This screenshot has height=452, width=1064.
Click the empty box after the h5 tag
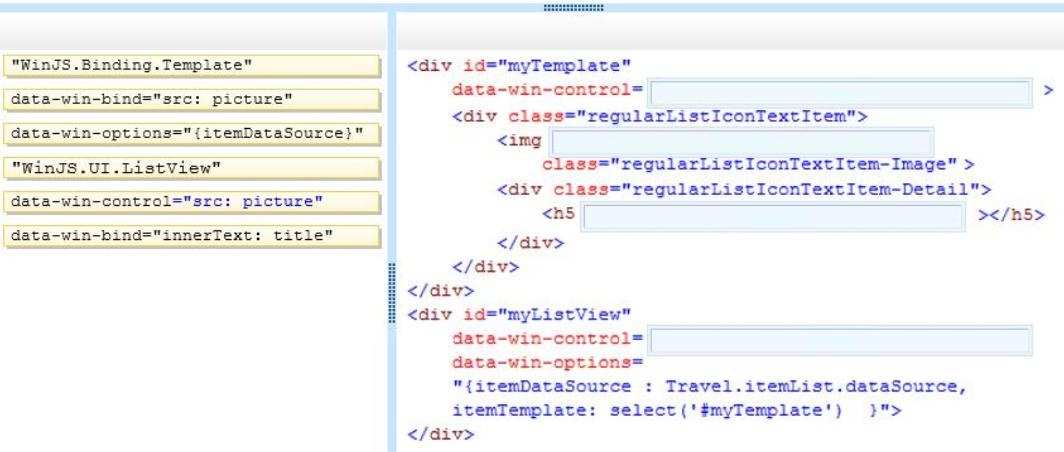click(773, 216)
